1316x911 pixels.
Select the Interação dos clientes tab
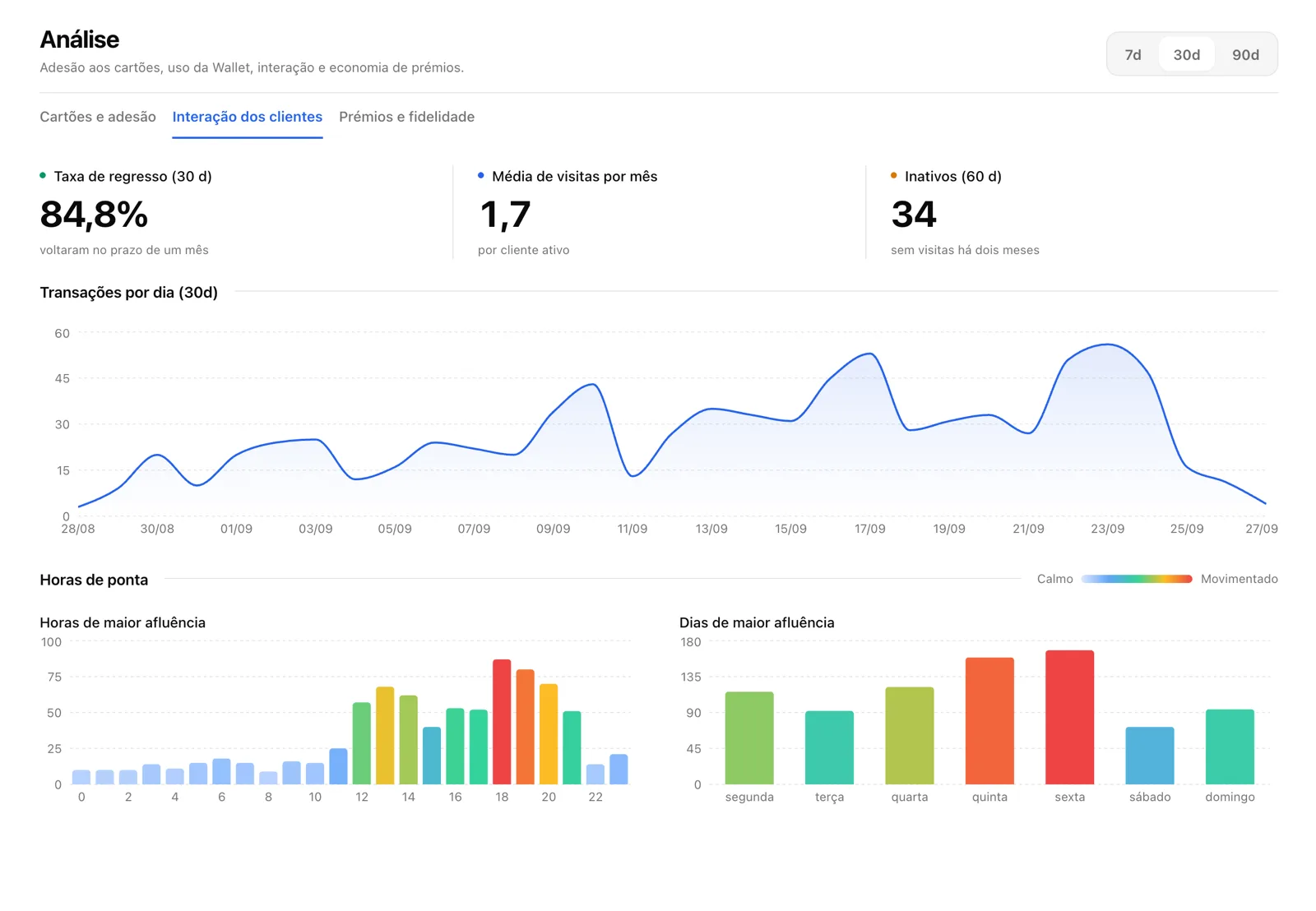pyautogui.click(x=248, y=117)
